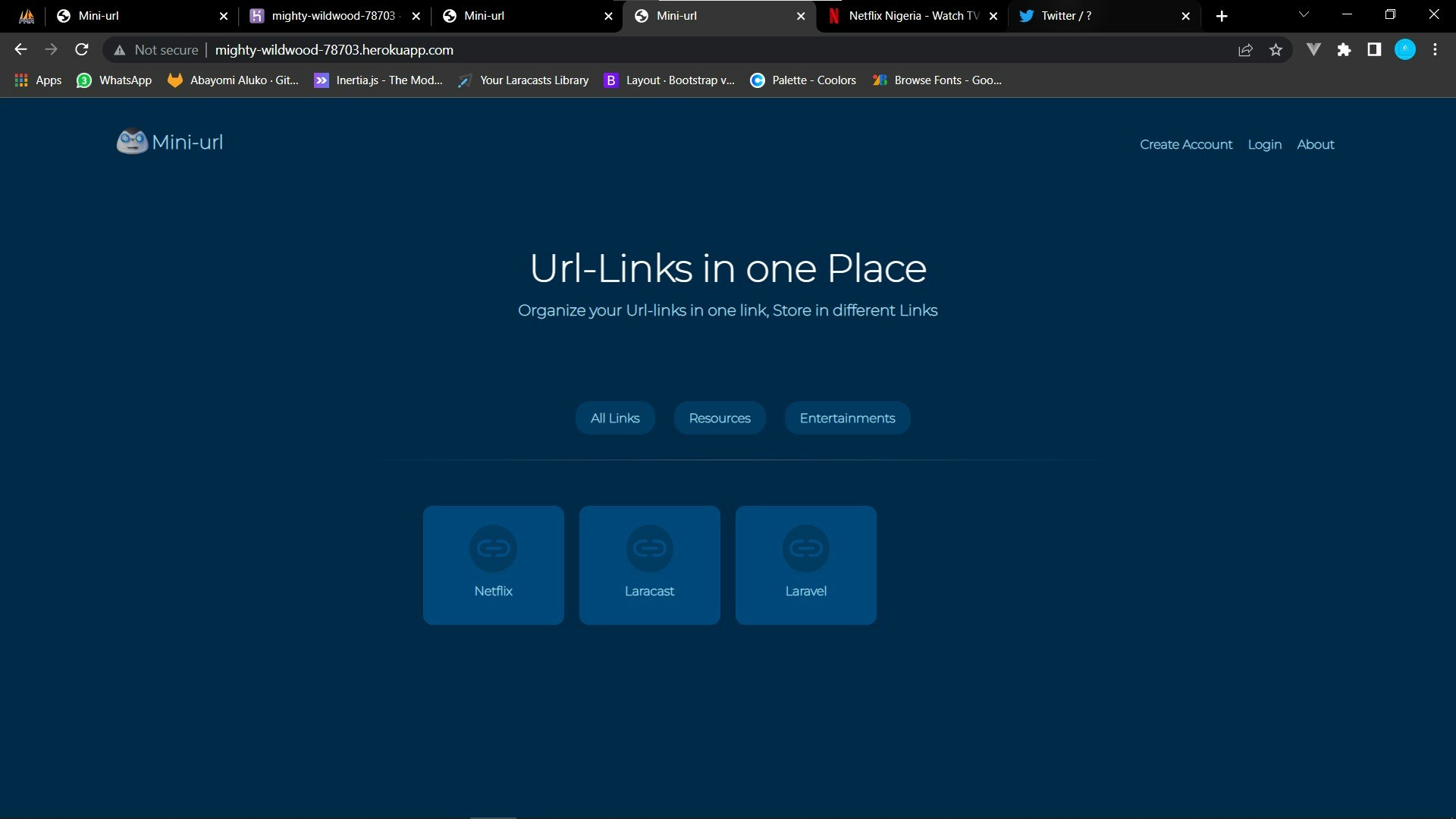Filter by All Links
The image size is (1456, 819).
tap(615, 418)
